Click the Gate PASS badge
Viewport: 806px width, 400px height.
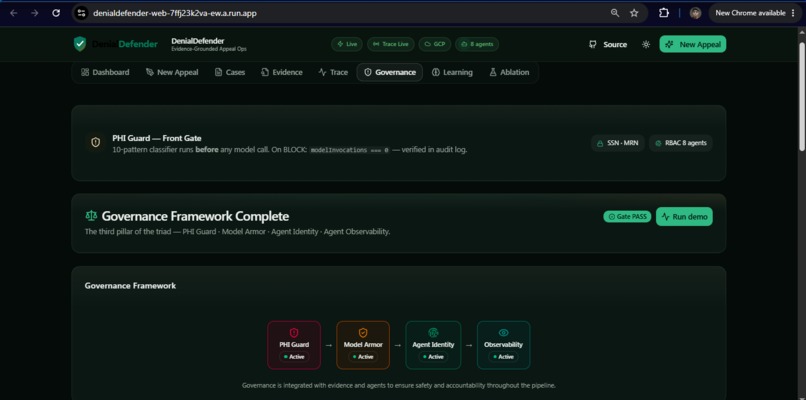point(627,216)
